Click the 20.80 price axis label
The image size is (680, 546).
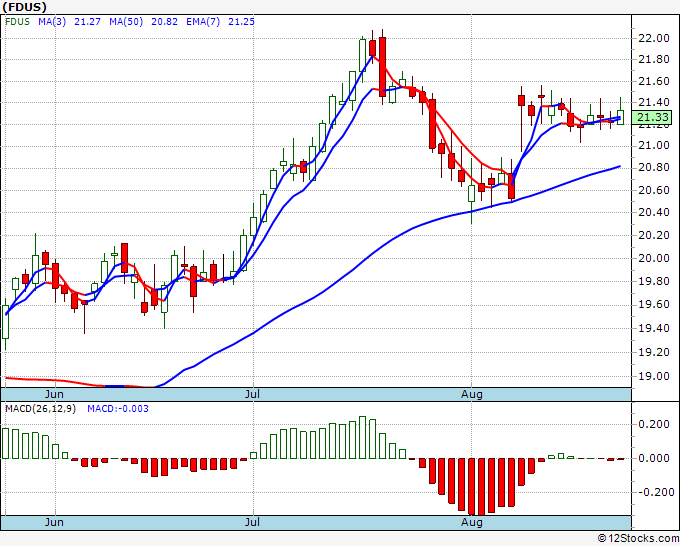[654, 167]
